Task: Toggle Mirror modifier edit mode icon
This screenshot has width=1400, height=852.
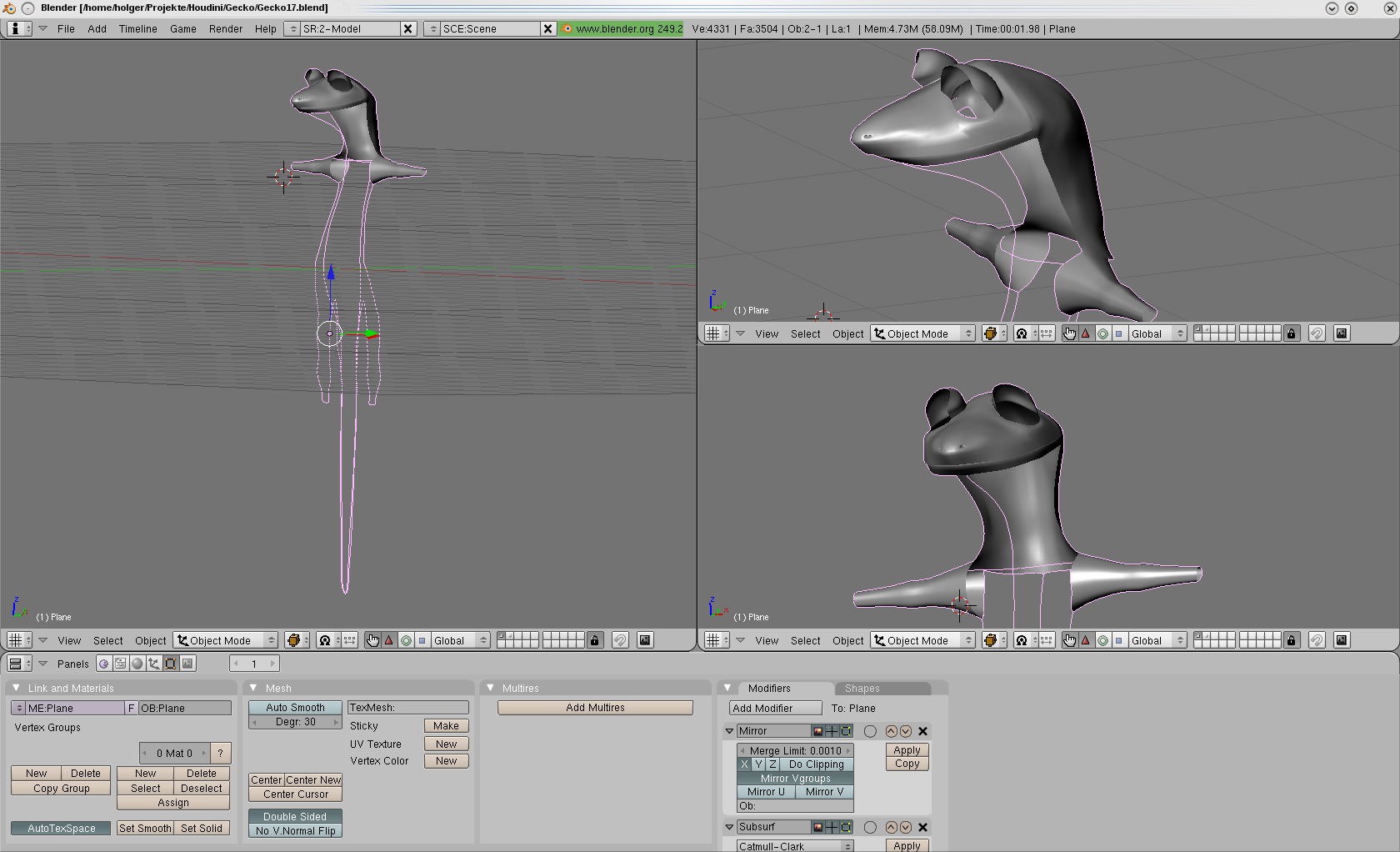Action: [846, 731]
